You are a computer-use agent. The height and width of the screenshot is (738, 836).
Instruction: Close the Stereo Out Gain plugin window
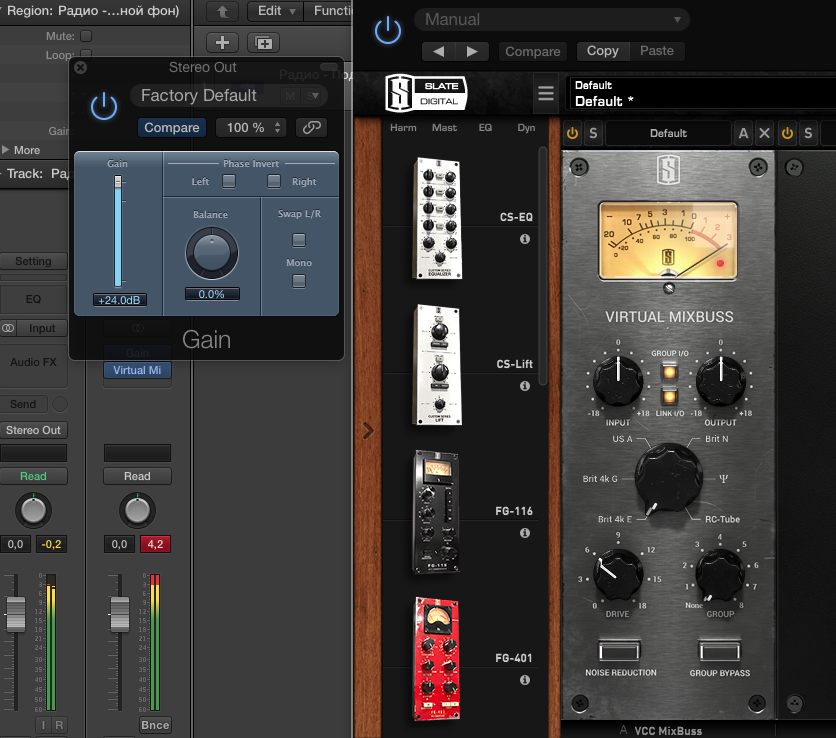(x=81, y=68)
